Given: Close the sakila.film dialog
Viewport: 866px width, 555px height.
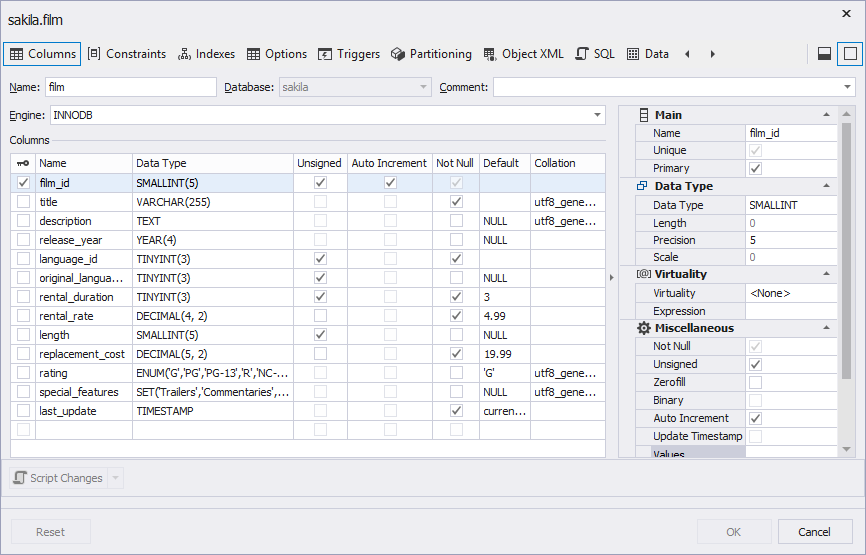Looking at the screenshot, I should pyautogui.click(x=846, y=14).
